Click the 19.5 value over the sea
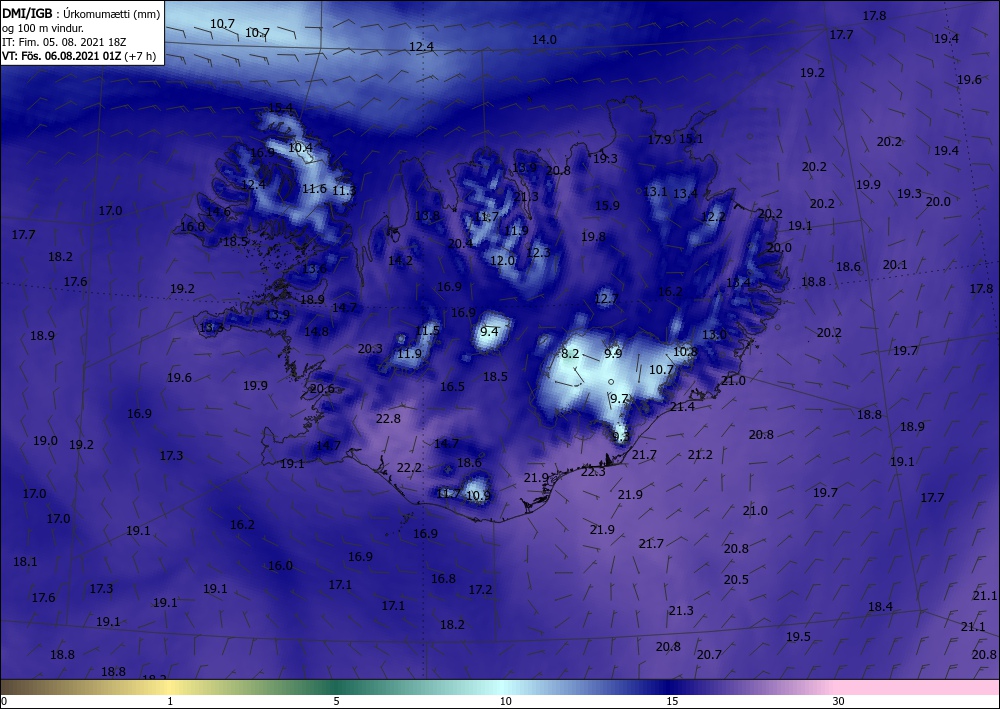Image resolution: width=1000 pixels, height=709 pixels. pyautogui.click(x=798, y=637)
